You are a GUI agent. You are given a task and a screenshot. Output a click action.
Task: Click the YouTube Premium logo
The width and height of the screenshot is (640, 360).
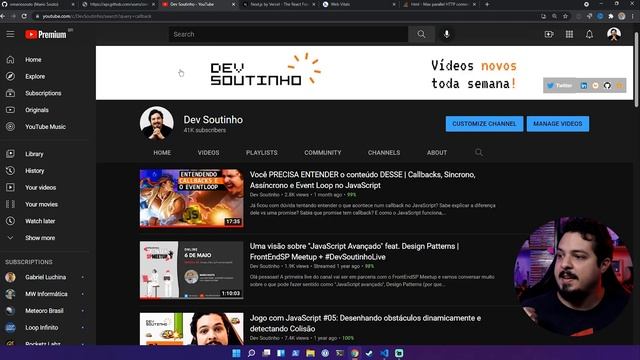(x=46, y=35)
